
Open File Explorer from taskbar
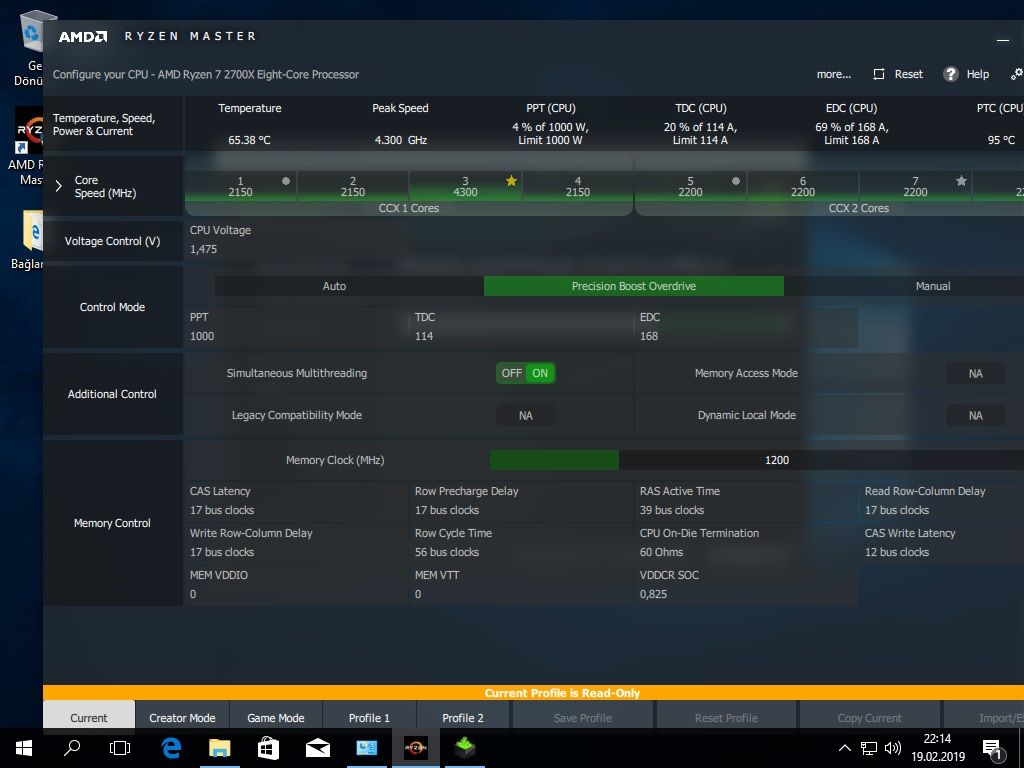tap(219, 748)
